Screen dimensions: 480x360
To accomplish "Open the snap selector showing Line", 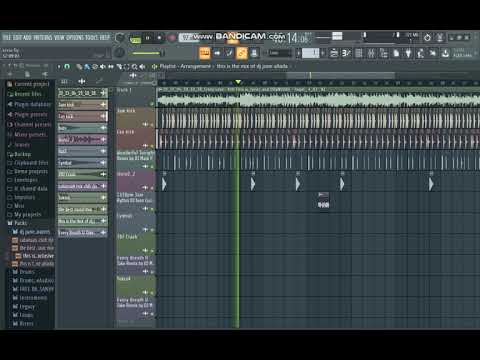I will [x=280, y=53].
